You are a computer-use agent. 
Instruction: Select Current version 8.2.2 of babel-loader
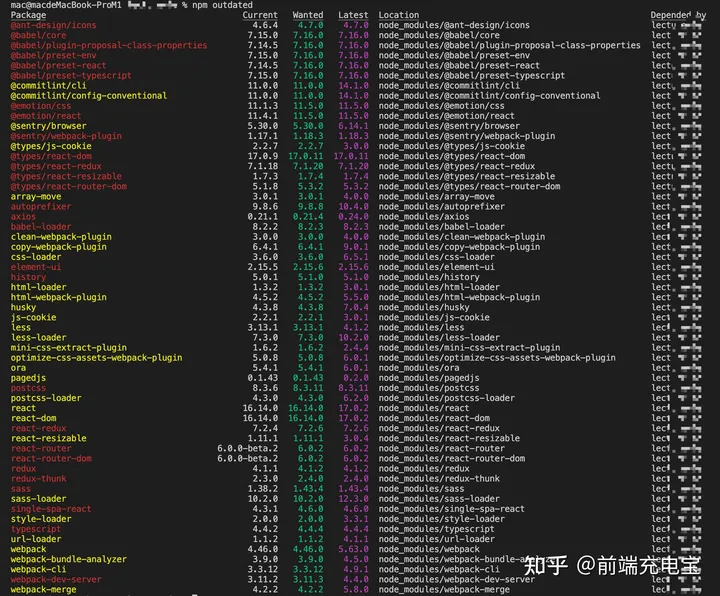point(265,227)
